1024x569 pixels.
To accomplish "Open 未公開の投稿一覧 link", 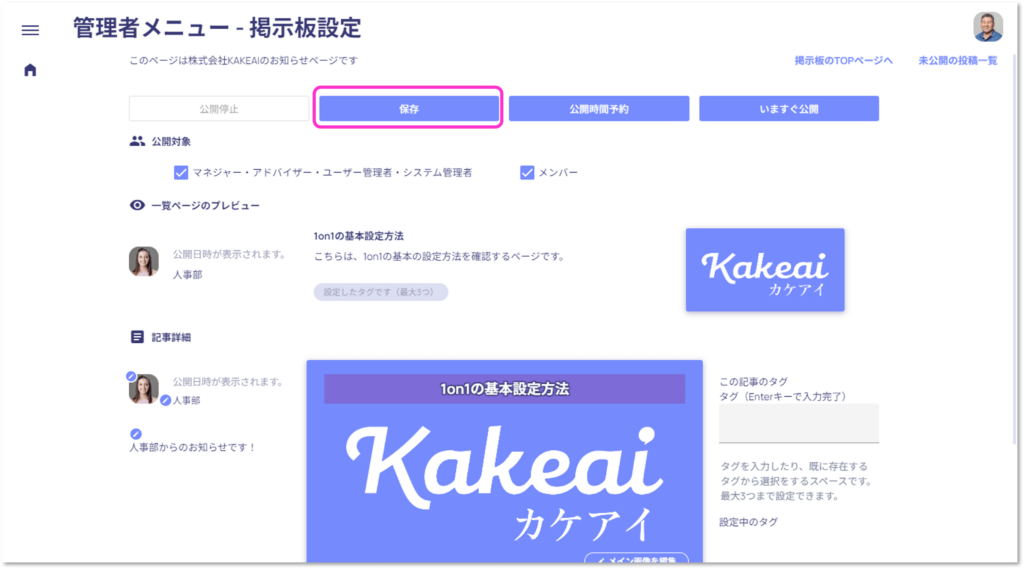I will (x=958, y=61).
